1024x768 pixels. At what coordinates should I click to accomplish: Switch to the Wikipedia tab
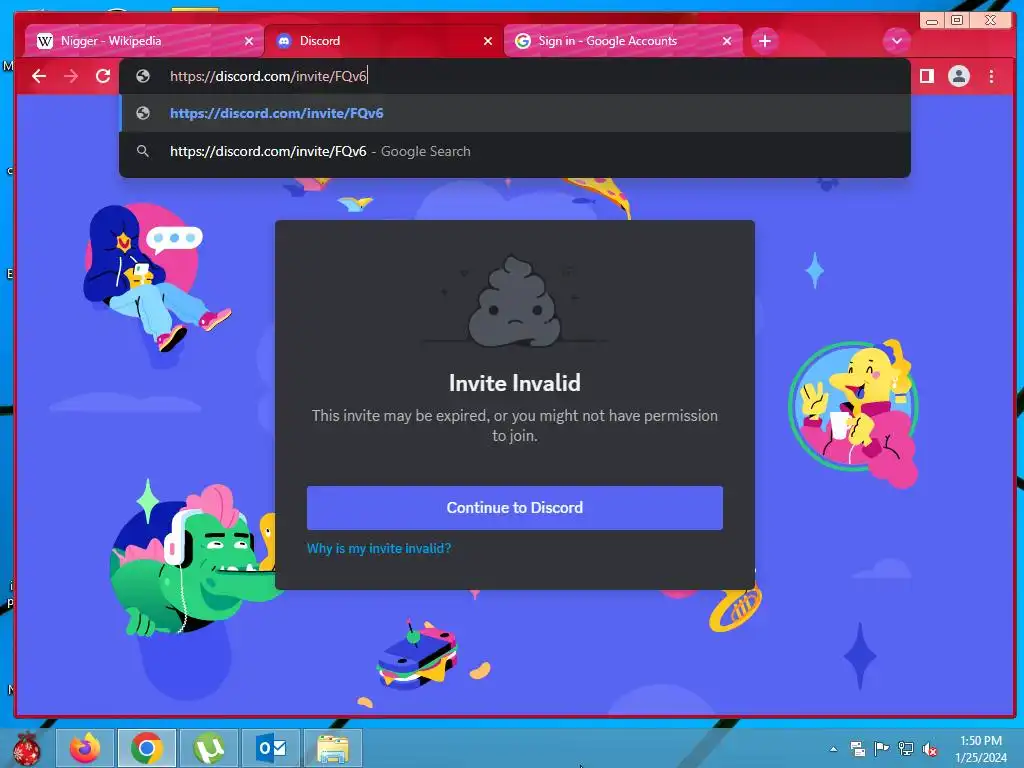click(144, 41)
